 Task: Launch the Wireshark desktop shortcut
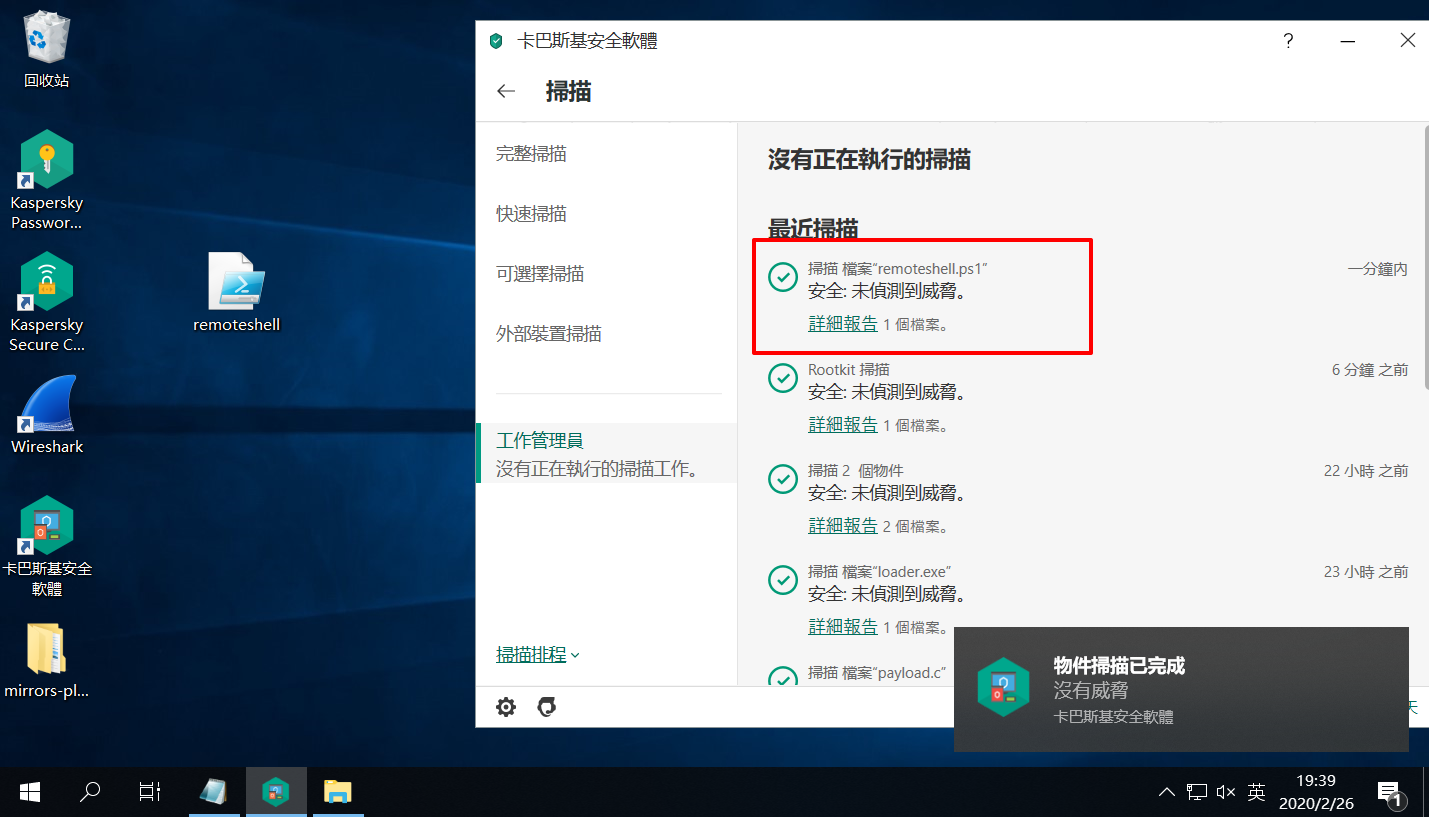click(47, 416)
